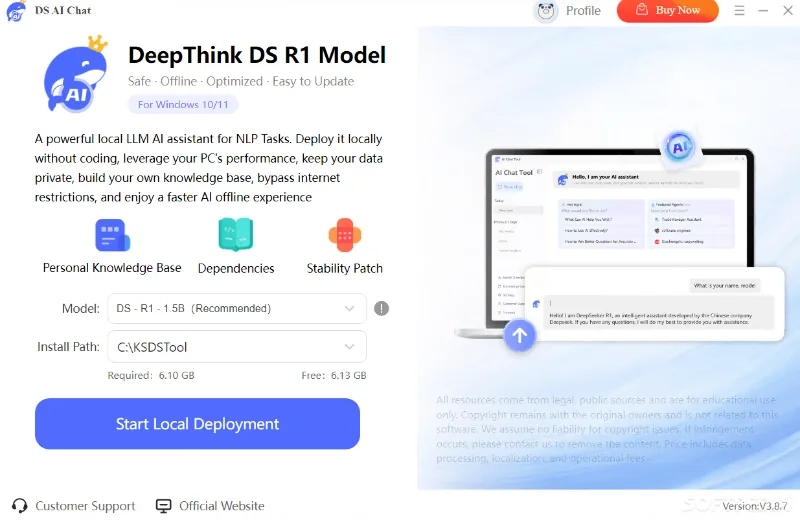Screen dimensions: 800x520
Task: Click the floating AI bubble on laptop preview
Action: point(679,147)
